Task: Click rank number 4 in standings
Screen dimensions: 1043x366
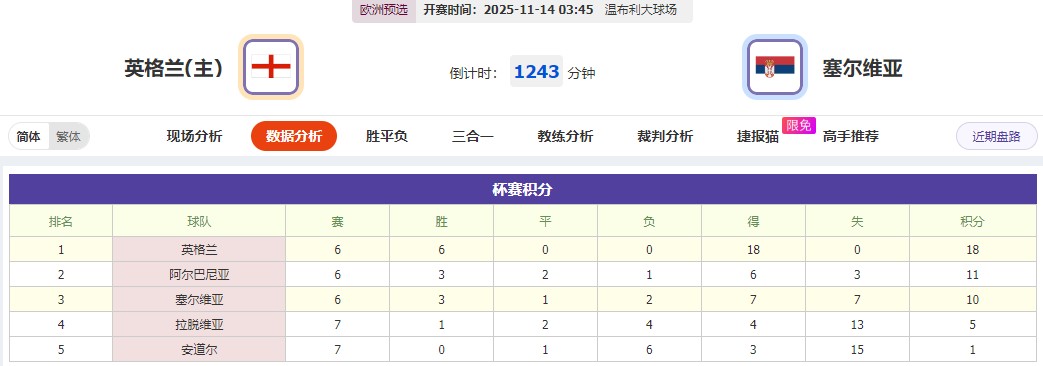Action: point(61,325)
